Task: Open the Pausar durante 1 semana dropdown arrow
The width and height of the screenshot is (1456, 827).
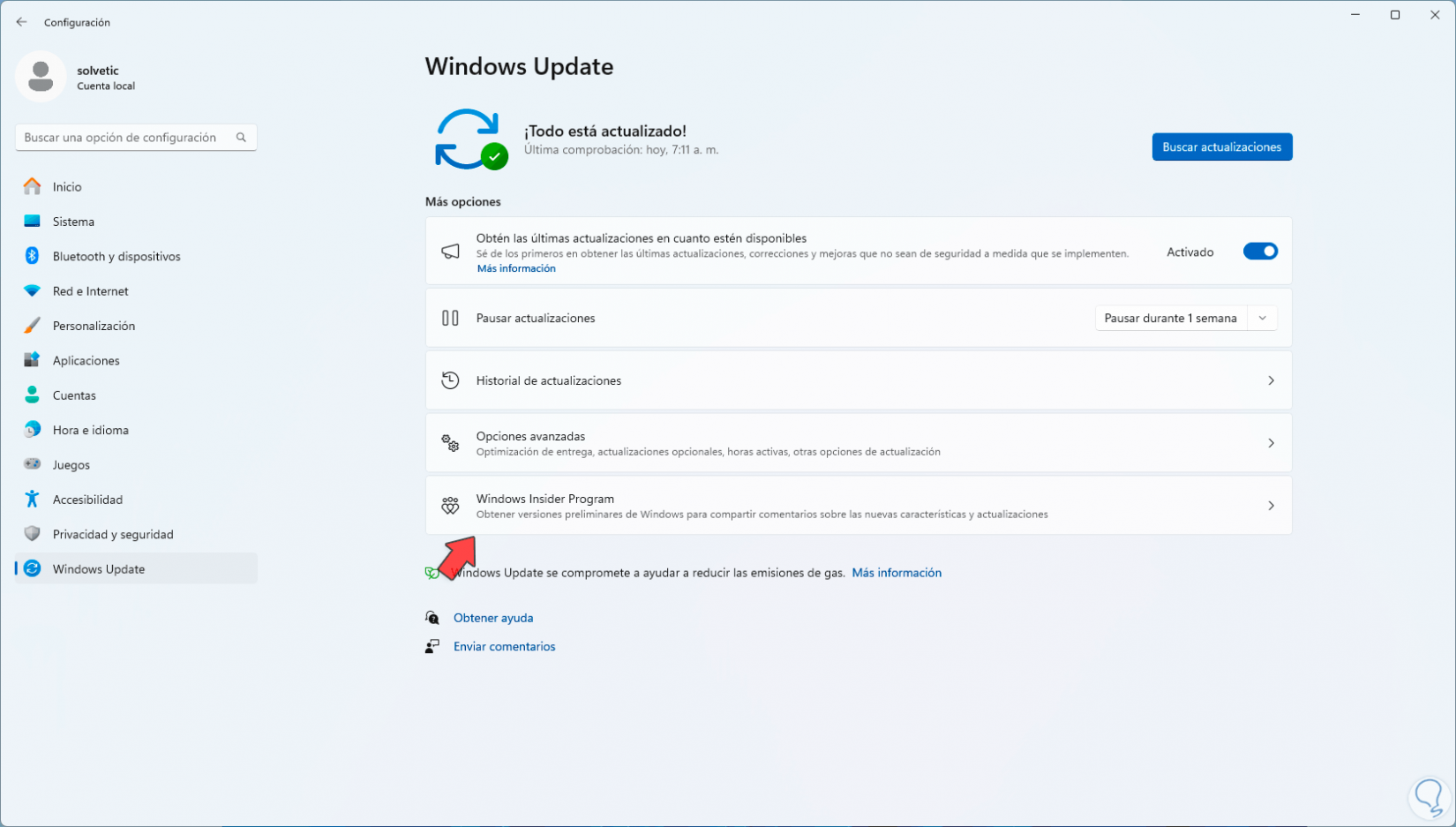Action: [x=1263, y=319]
